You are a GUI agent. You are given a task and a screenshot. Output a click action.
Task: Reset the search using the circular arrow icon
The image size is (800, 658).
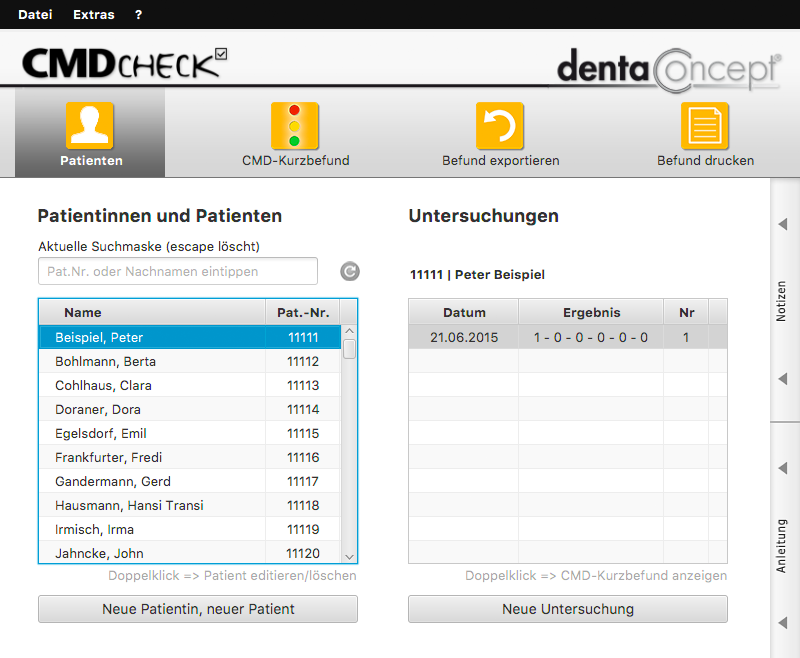click(x=348, y=271)
